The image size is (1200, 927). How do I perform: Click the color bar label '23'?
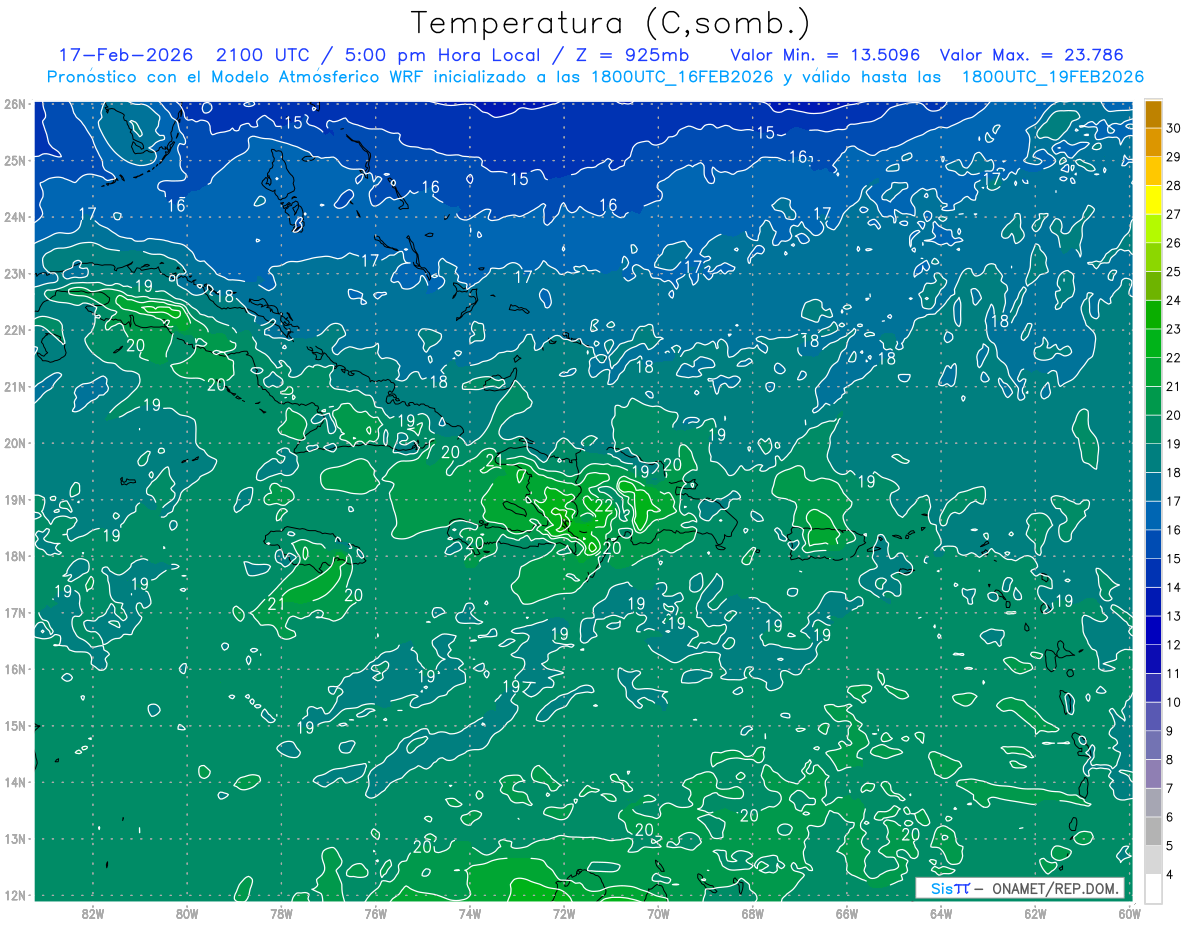[1174, 329]
